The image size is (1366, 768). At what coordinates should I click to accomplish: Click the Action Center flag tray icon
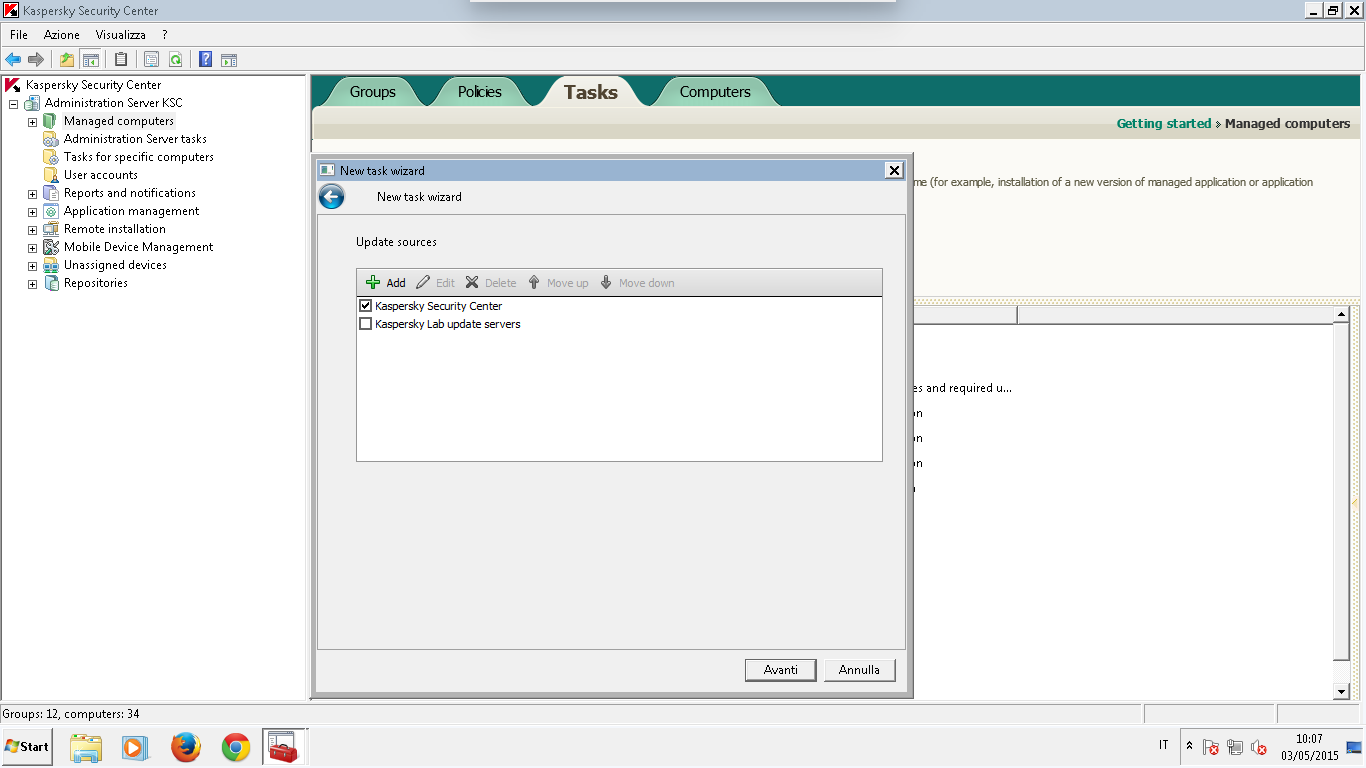(1211, 747)
